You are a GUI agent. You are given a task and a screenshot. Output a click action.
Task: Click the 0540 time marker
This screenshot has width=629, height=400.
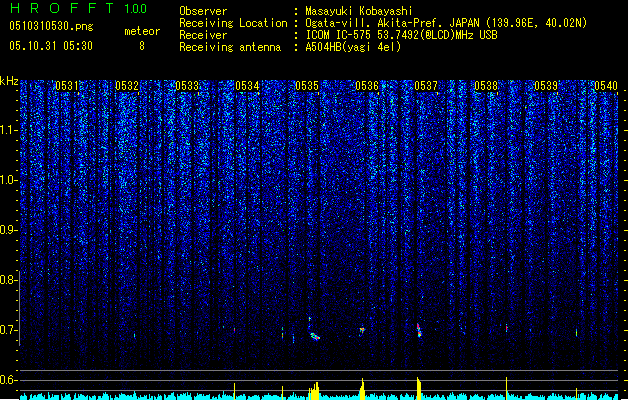coord(606,86)
